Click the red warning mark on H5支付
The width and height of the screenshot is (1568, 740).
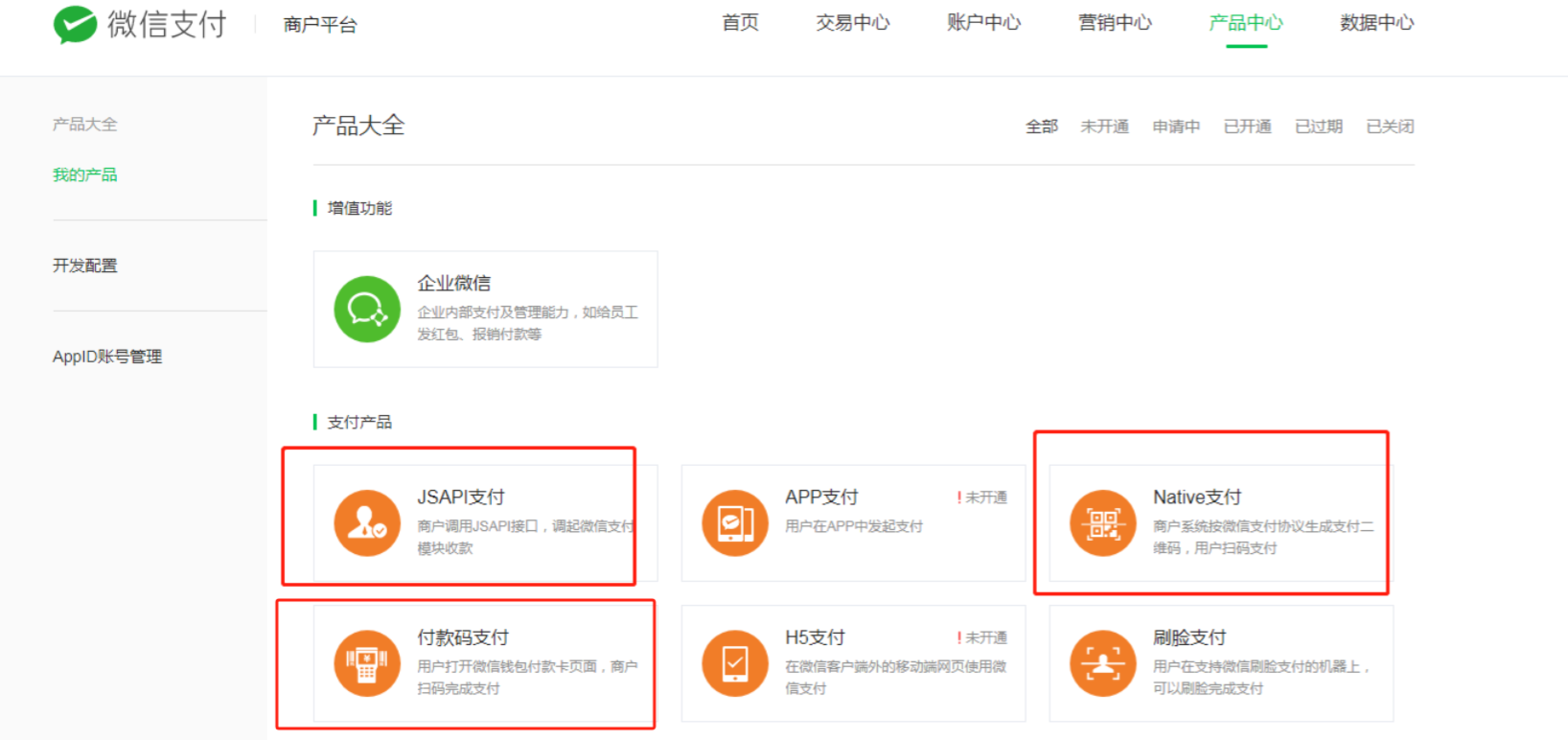pos(958,637)
